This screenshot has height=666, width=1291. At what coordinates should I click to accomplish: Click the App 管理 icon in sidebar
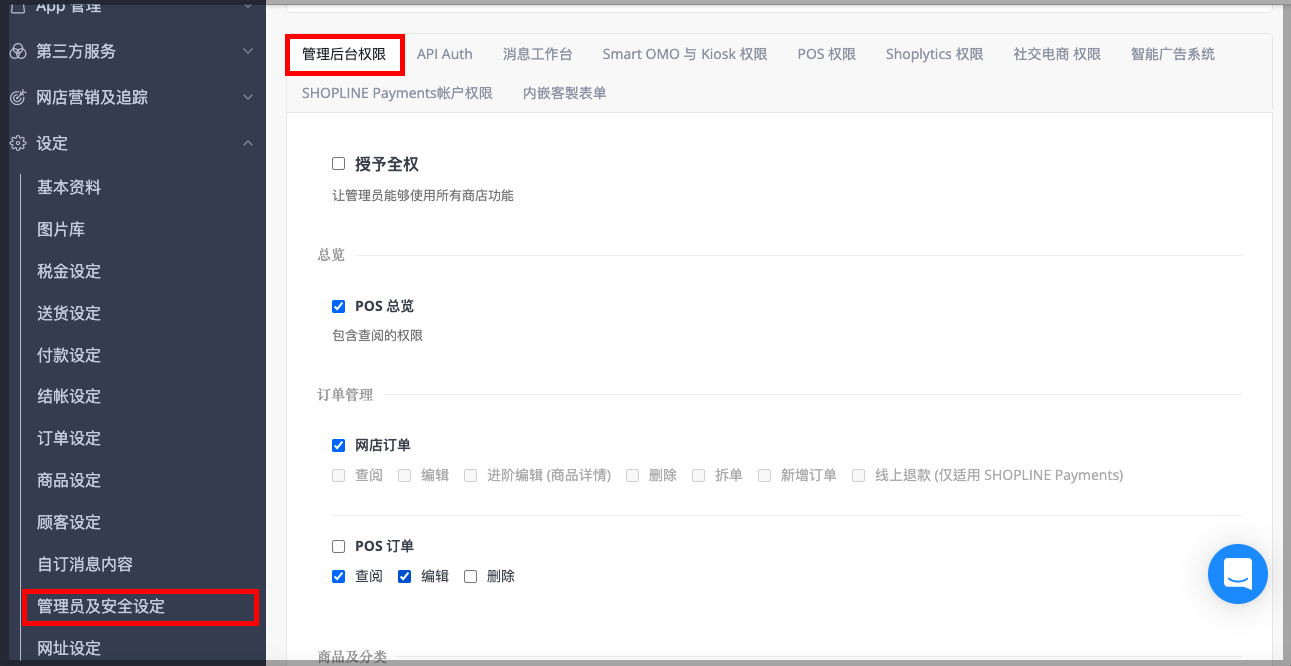[17, 7]
